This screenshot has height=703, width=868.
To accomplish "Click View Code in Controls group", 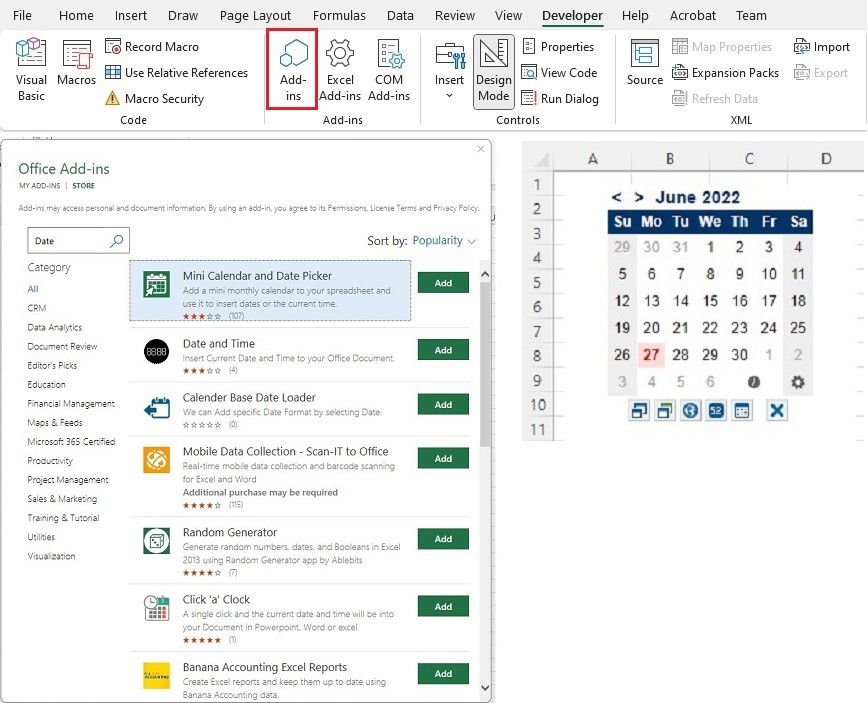I will (x=562, y=72).
